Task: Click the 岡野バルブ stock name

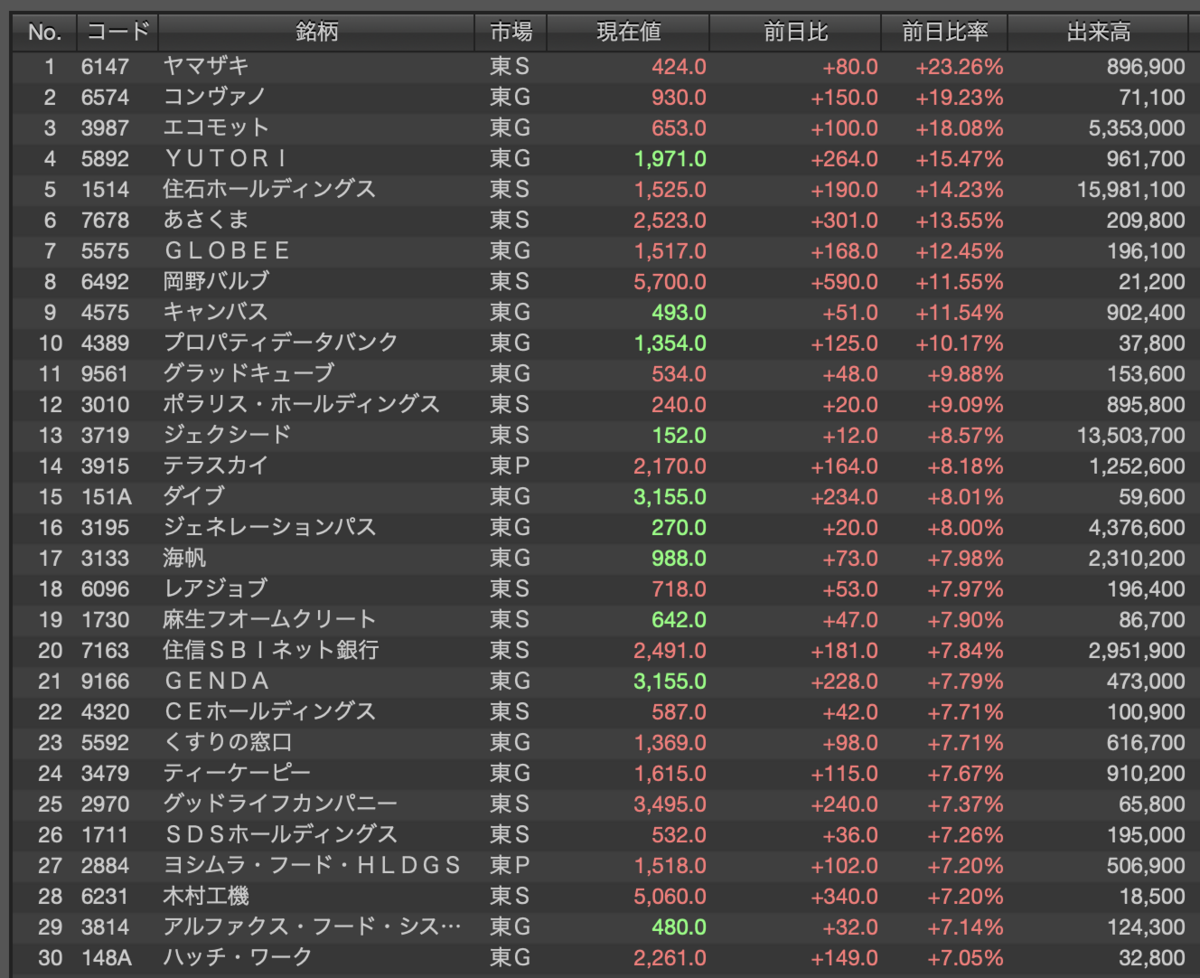Action: 216,281
